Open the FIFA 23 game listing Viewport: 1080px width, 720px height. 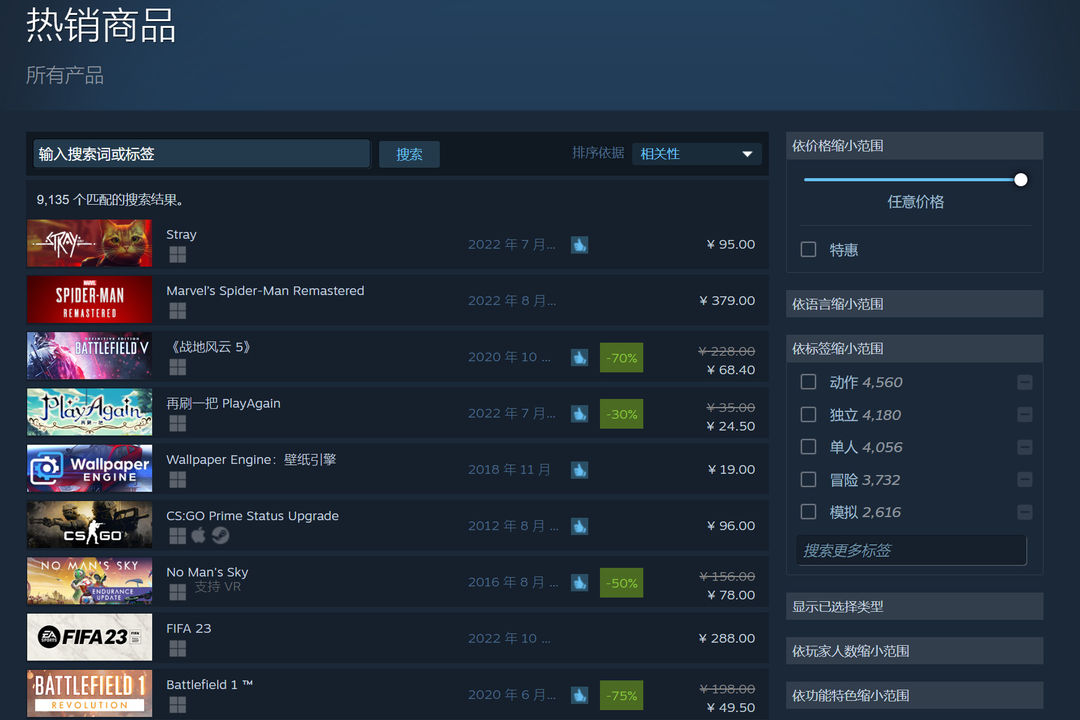(x=397, y=637)
